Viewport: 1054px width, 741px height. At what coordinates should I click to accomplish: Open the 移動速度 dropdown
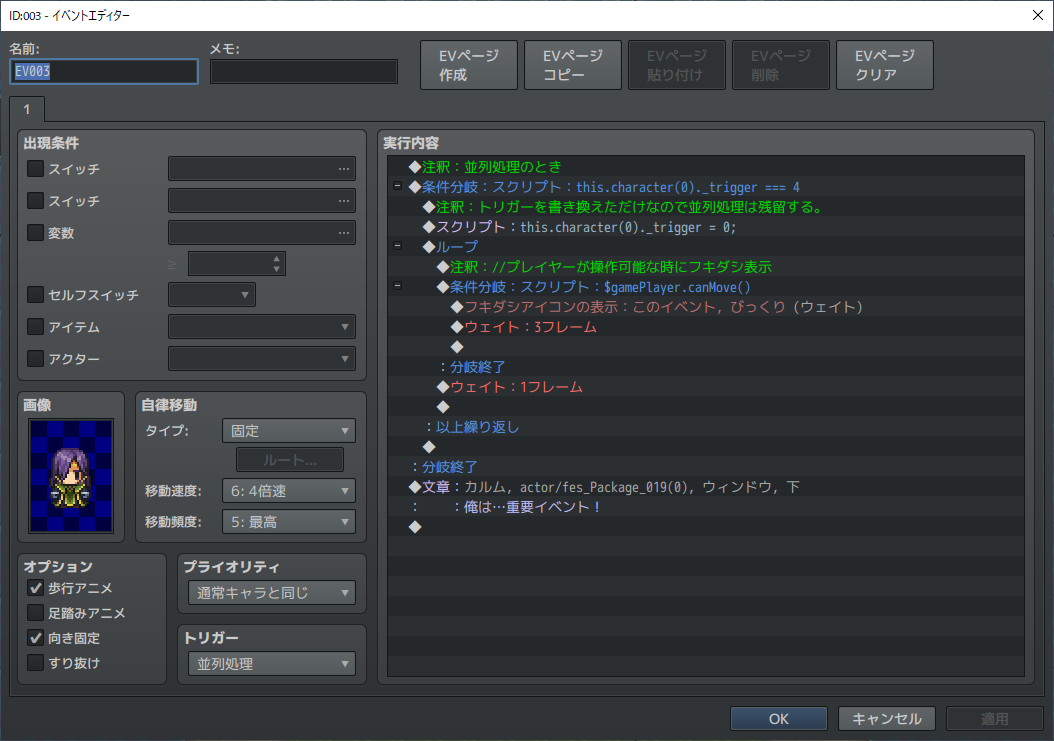[x=291, y=491]
